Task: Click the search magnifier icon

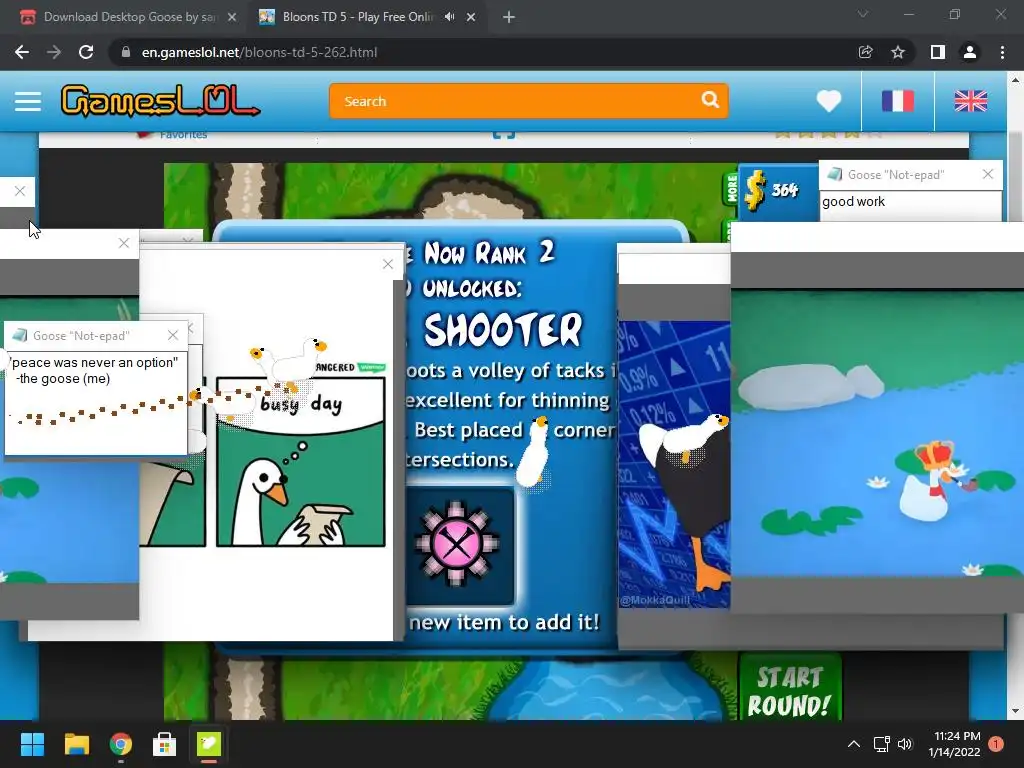Action: point(710,100)
